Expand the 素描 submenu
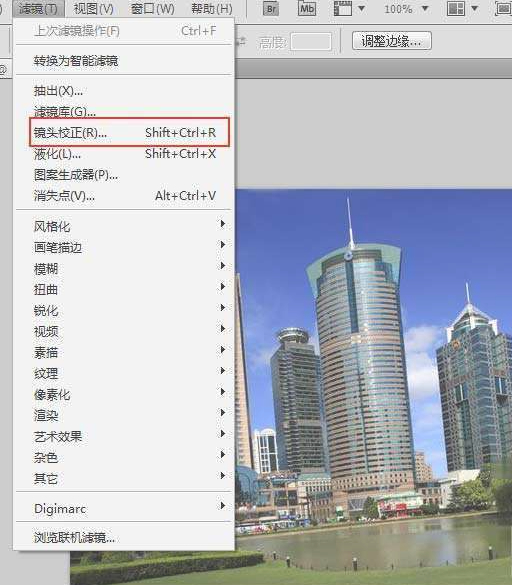 124,352
